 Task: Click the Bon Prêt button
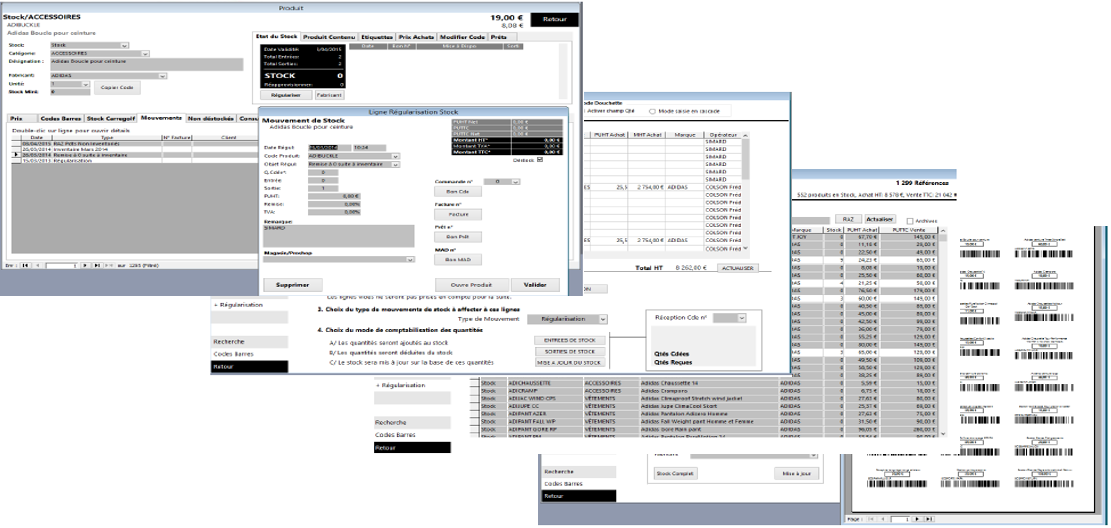click(458, 236)
